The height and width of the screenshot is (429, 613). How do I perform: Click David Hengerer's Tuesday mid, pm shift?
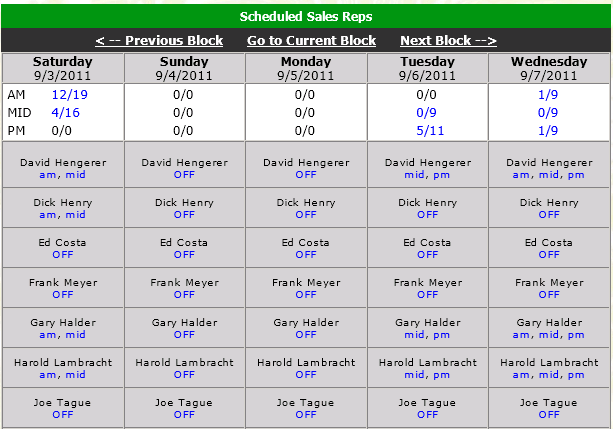click(428, 174)
